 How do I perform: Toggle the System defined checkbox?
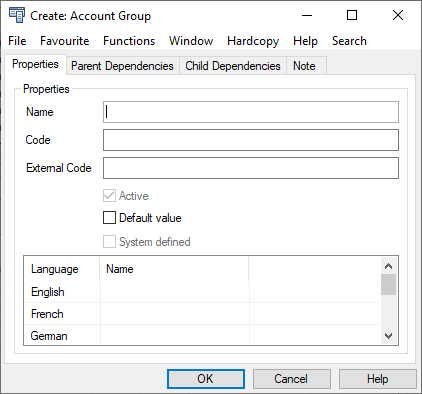coord(109,242)
